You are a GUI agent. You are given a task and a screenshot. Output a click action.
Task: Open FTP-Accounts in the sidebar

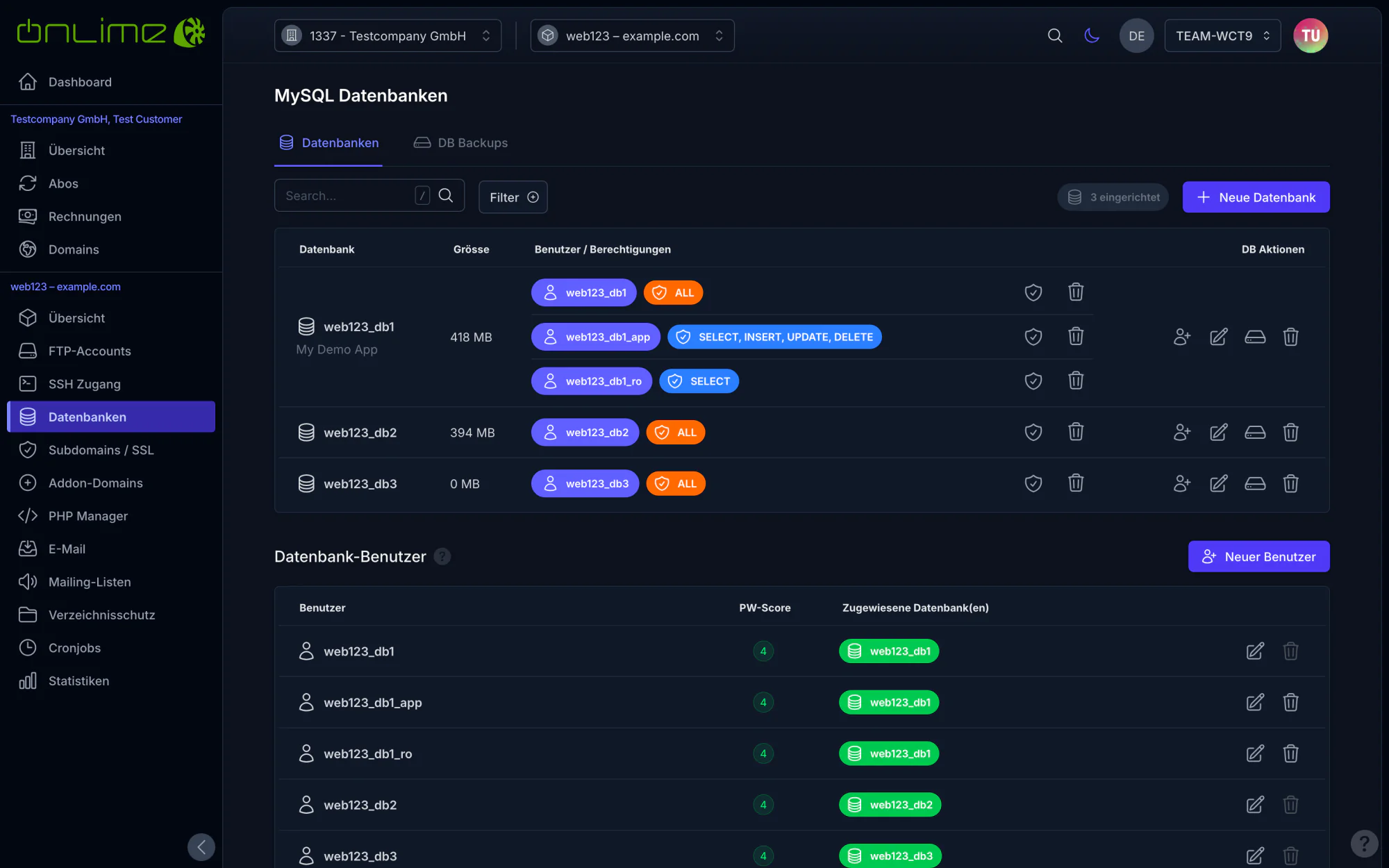[111, 351]
